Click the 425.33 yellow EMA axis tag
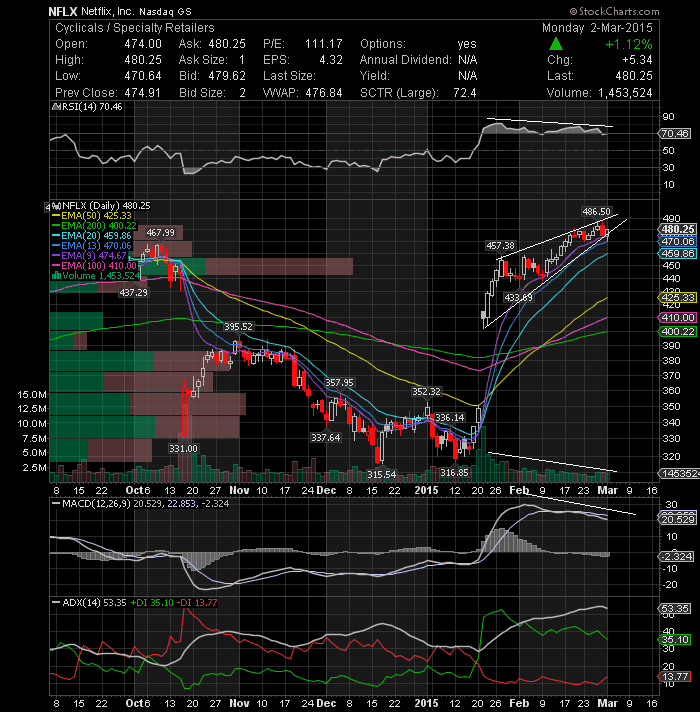This screenshot has width=700, height=712. click(x=678, y=297)
